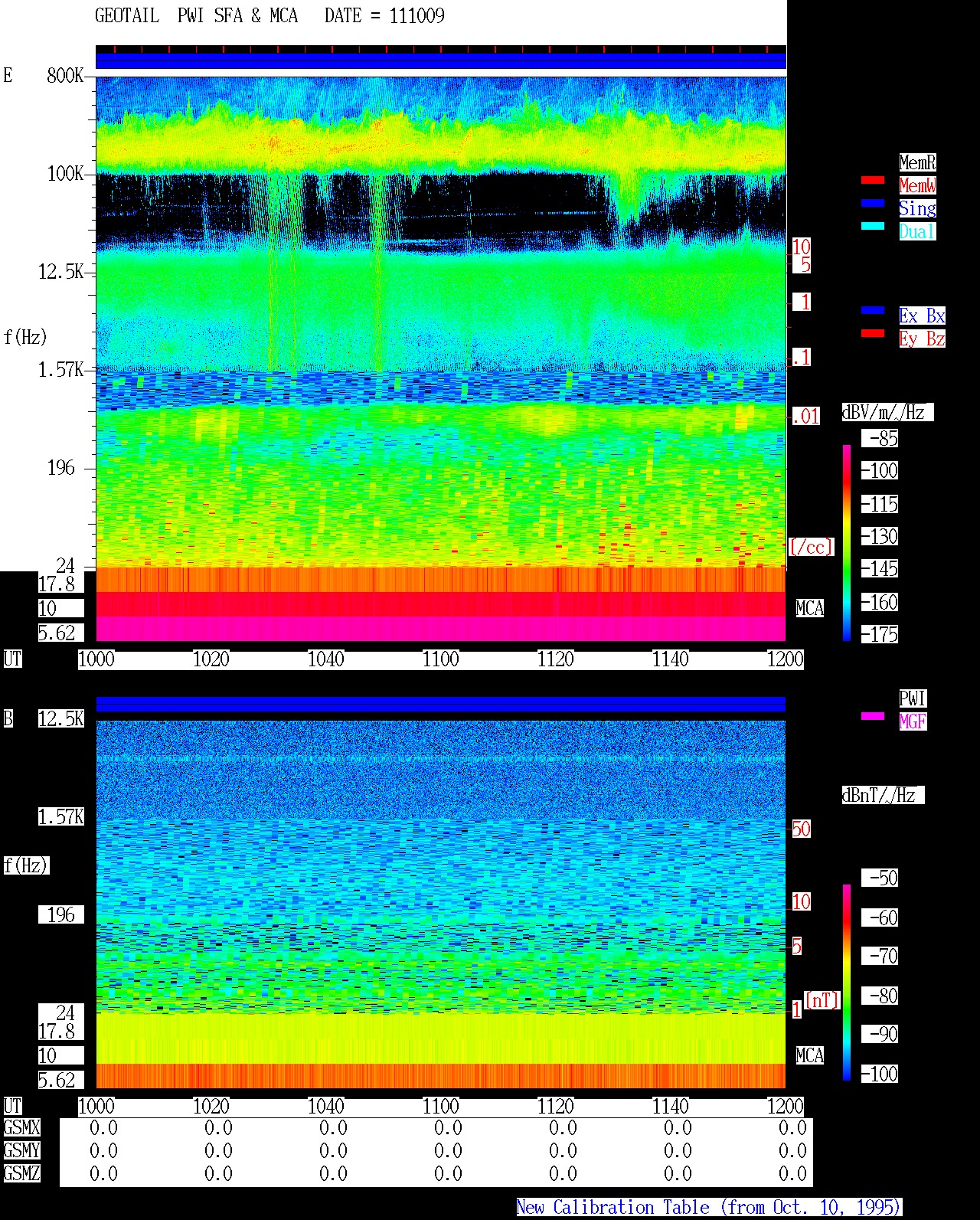Click the blue status bar above B spectrogram
The height and width of the screenshot is (1220, 980).
click(x=441, y=704)
